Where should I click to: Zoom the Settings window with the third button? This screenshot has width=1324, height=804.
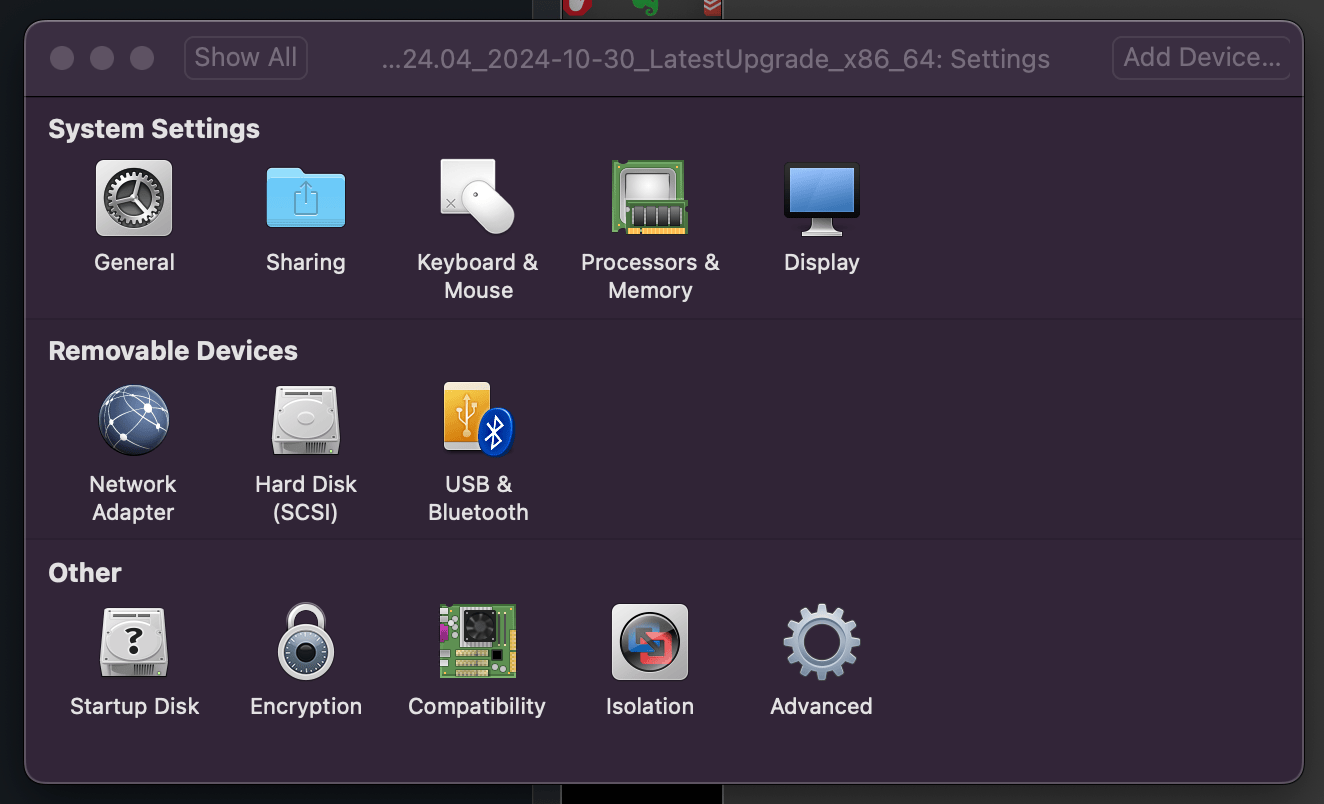(x=142, y=58)
